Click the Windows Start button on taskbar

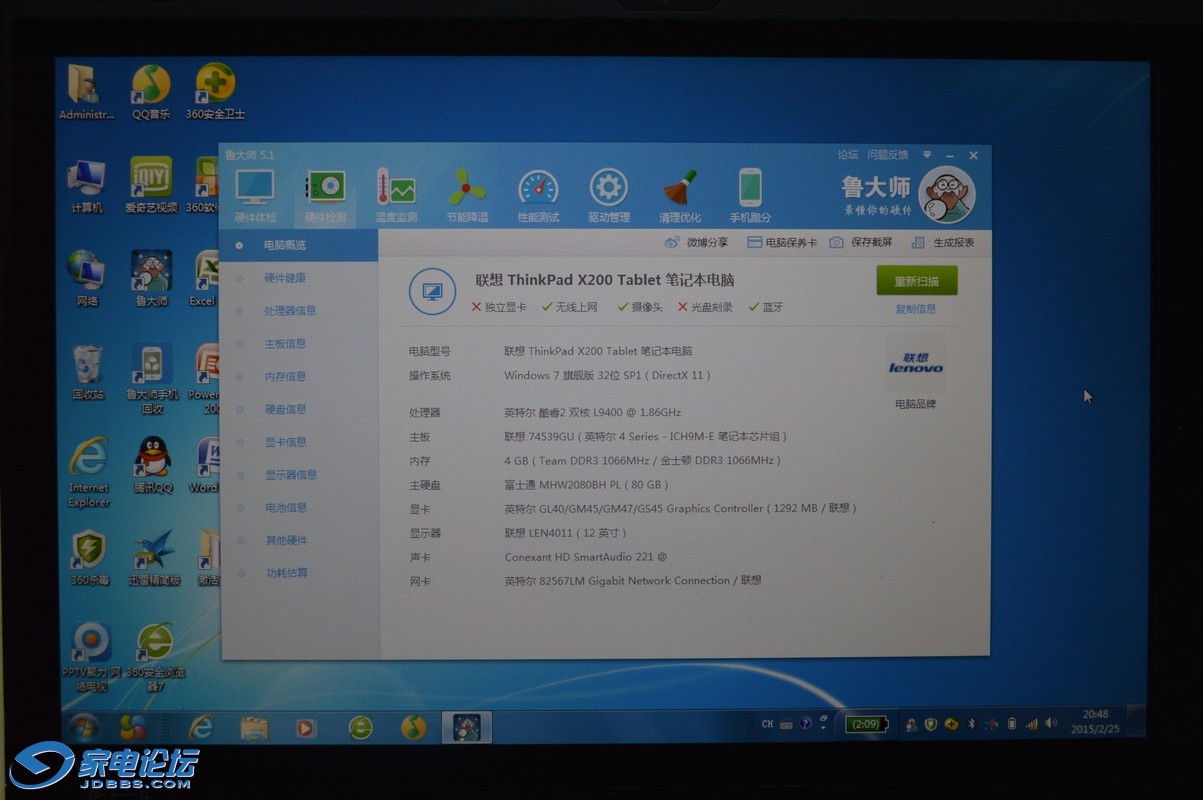point(83,725)
